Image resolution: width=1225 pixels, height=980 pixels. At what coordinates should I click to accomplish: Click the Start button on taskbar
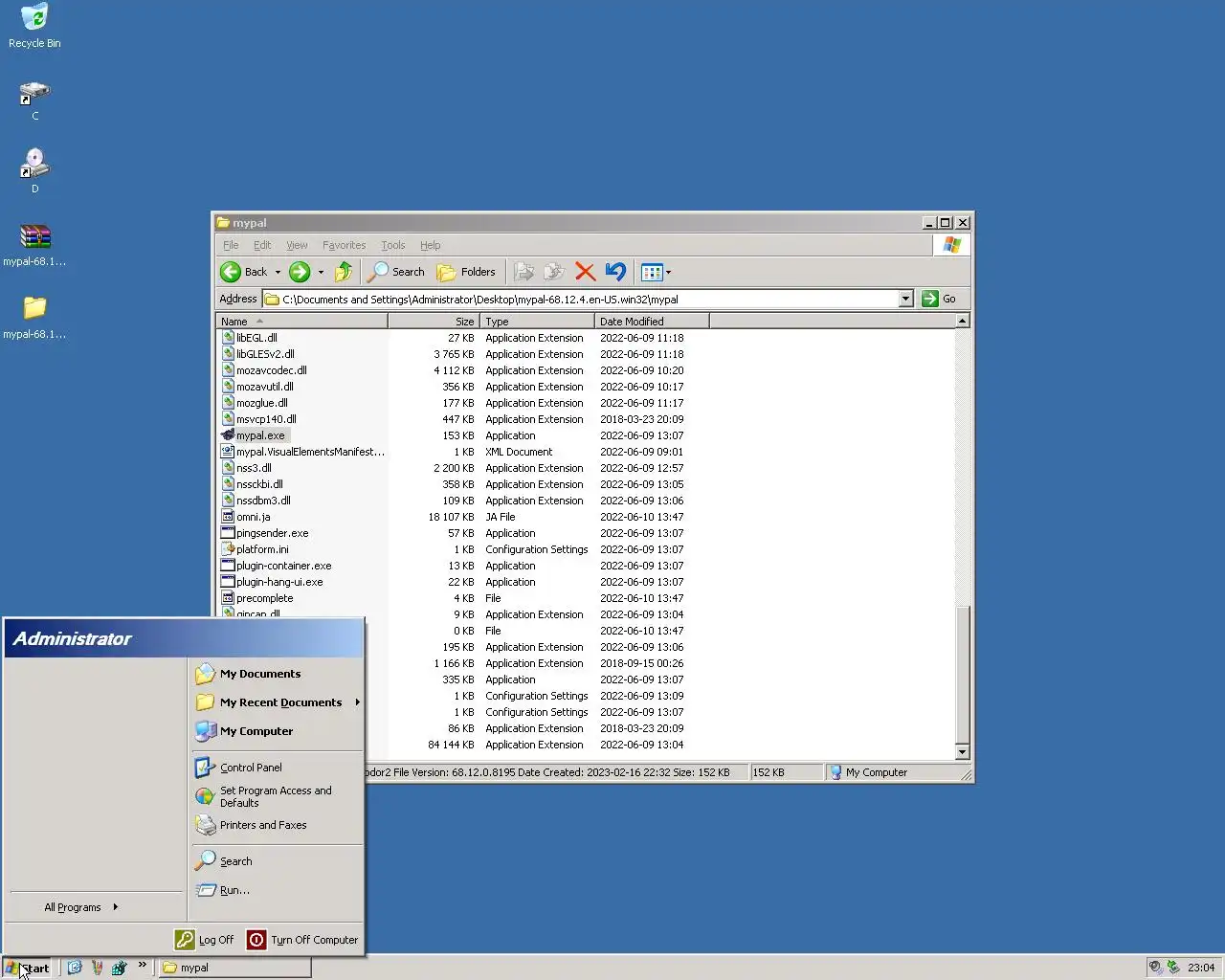coord(28,968)
